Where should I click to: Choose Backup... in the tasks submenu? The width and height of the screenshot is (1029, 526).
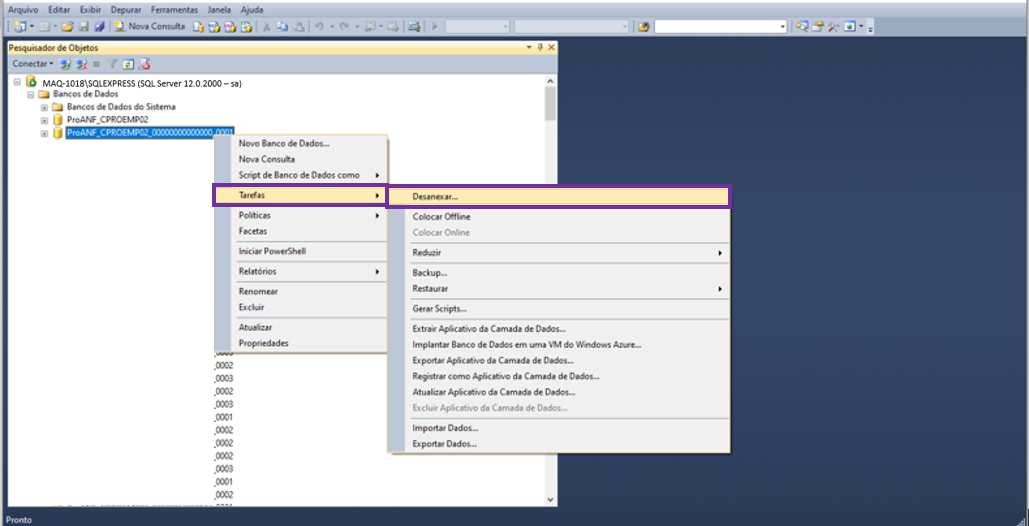coord(430,273)
